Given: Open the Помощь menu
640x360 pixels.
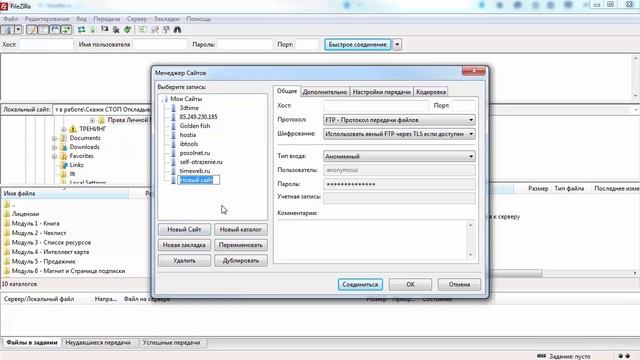Looking at the screenshot, I should [x=198, y=19].
